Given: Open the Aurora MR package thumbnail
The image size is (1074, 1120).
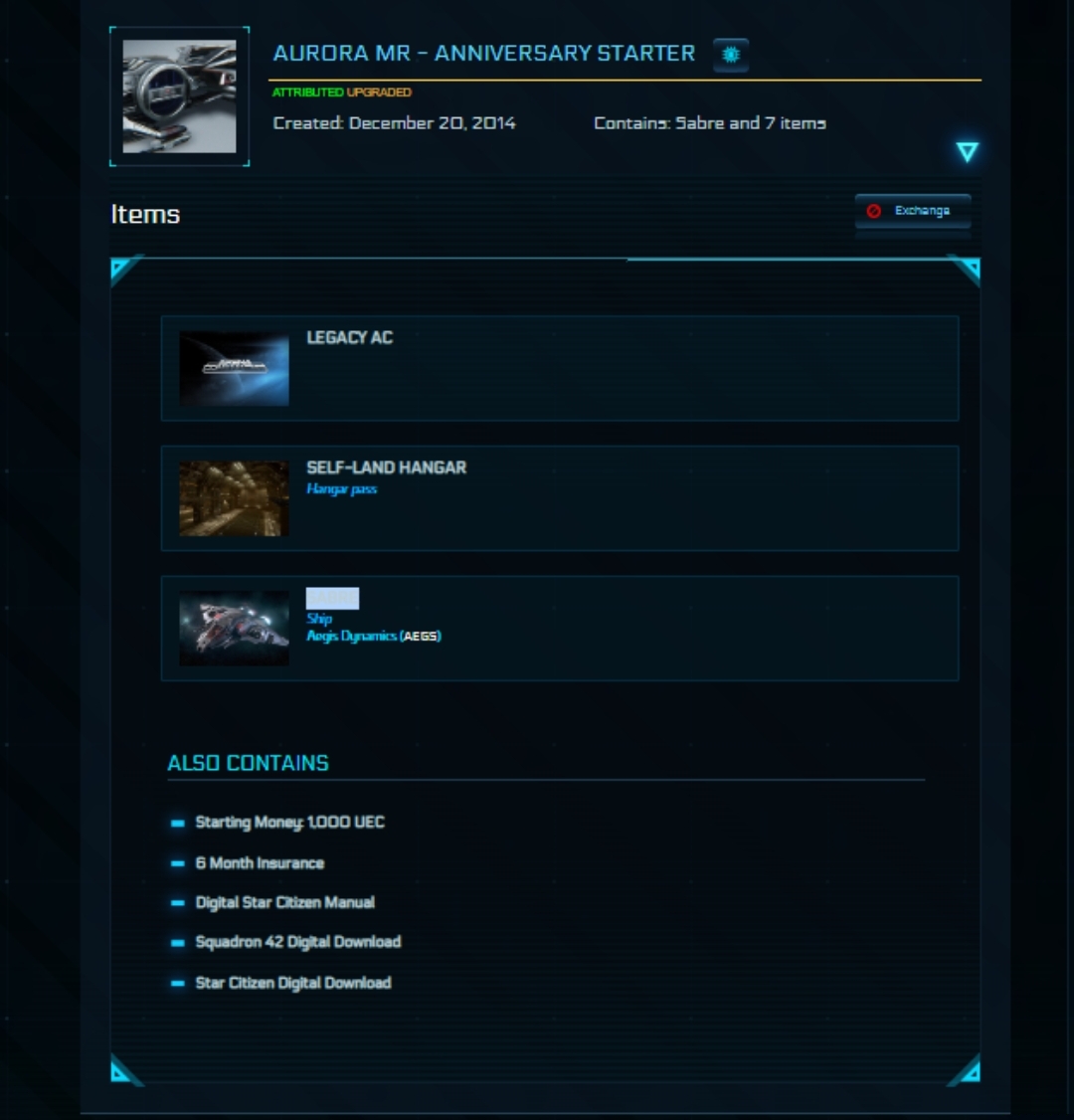Looking at the screenshot, I should pyautogui.click(x=179, y=96).
